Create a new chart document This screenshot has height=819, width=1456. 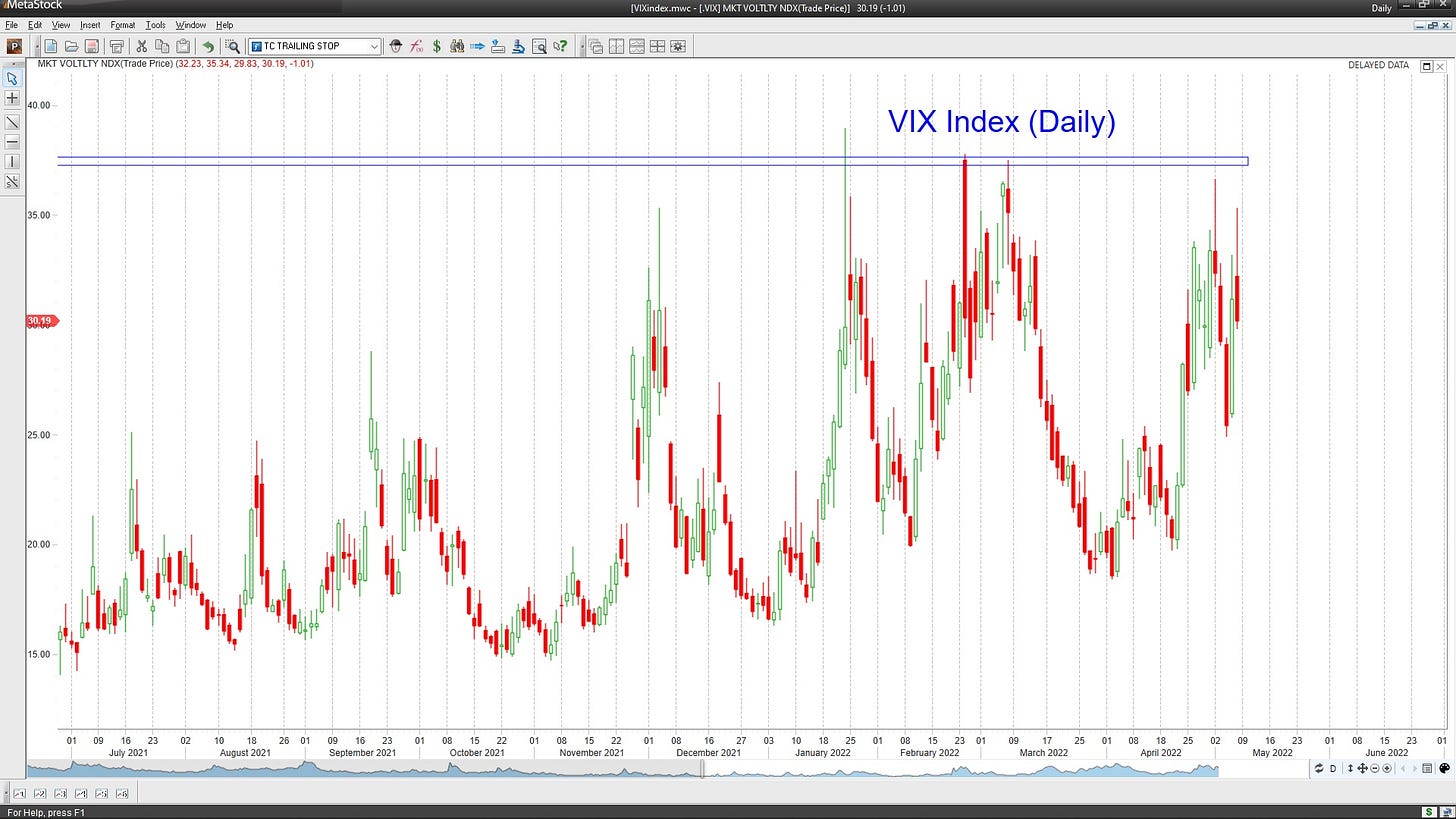point(50,46)
